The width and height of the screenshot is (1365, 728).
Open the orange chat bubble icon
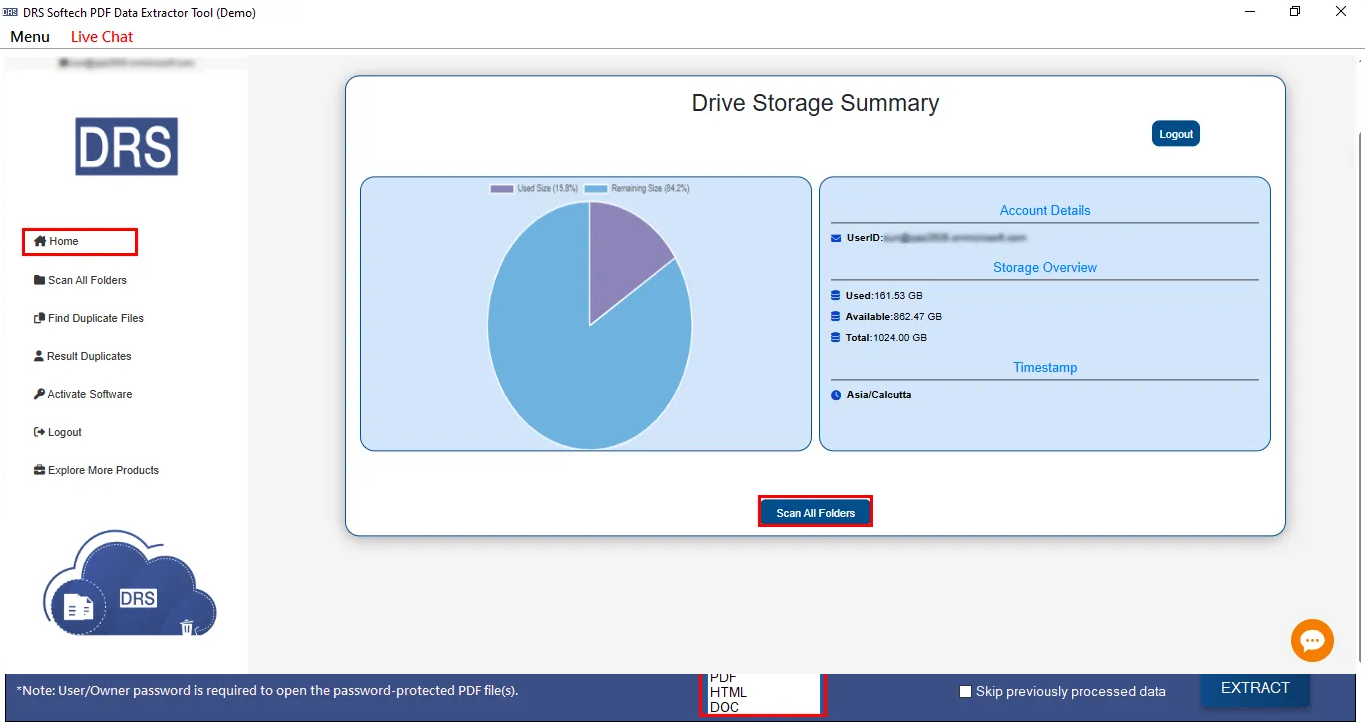click(x=1312, y=640)
